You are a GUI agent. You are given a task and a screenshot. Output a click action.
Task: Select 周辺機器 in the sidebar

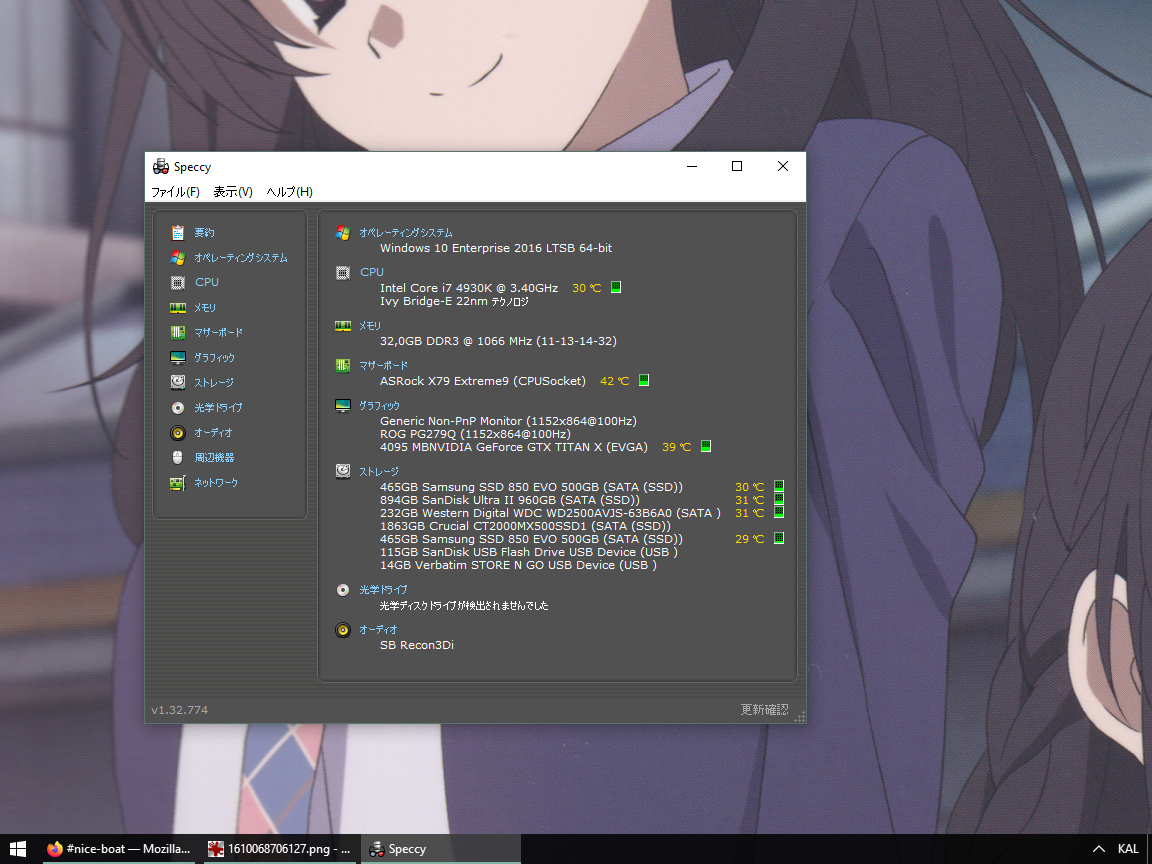[215, 458]
